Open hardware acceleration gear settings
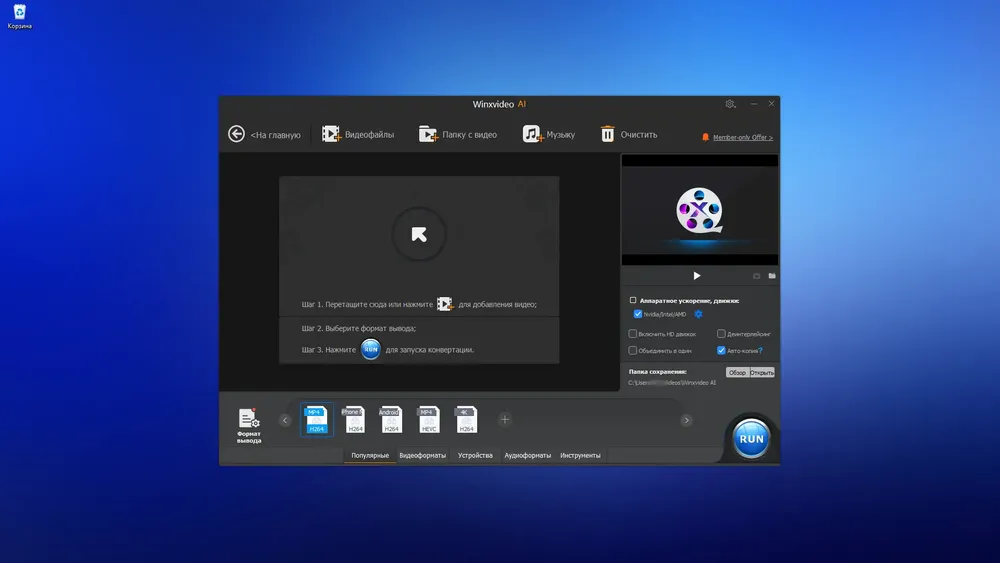Viewport: 1000px width, 563px height. (x=698, y=314)
